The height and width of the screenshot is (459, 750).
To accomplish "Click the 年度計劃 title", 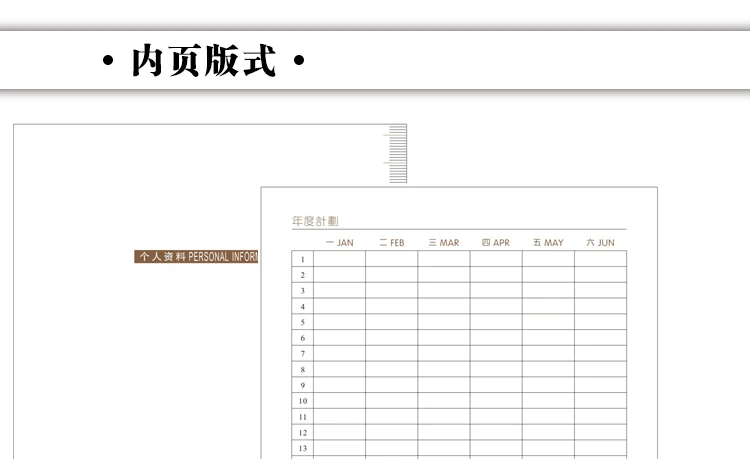I will 315,221.
